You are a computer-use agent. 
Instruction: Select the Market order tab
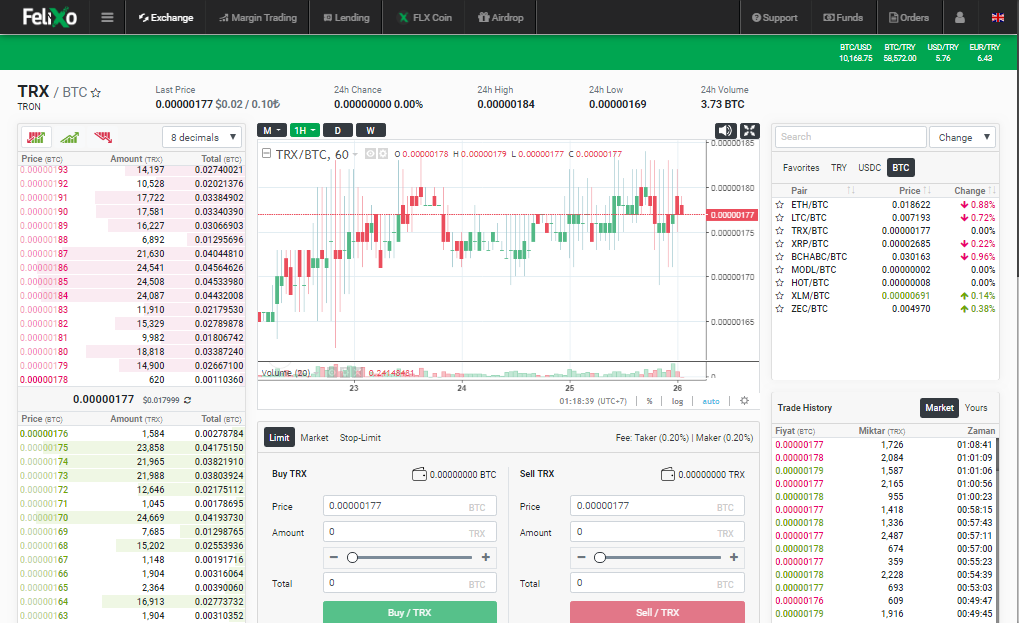314,438
